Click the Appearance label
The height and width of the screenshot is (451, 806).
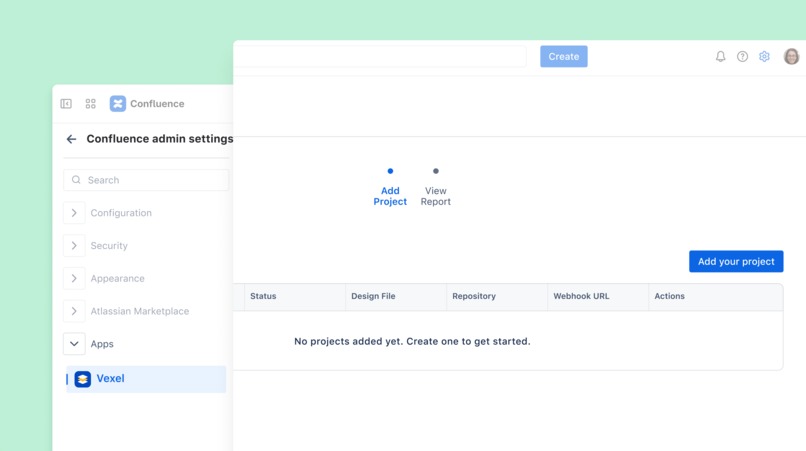point(117,279)
